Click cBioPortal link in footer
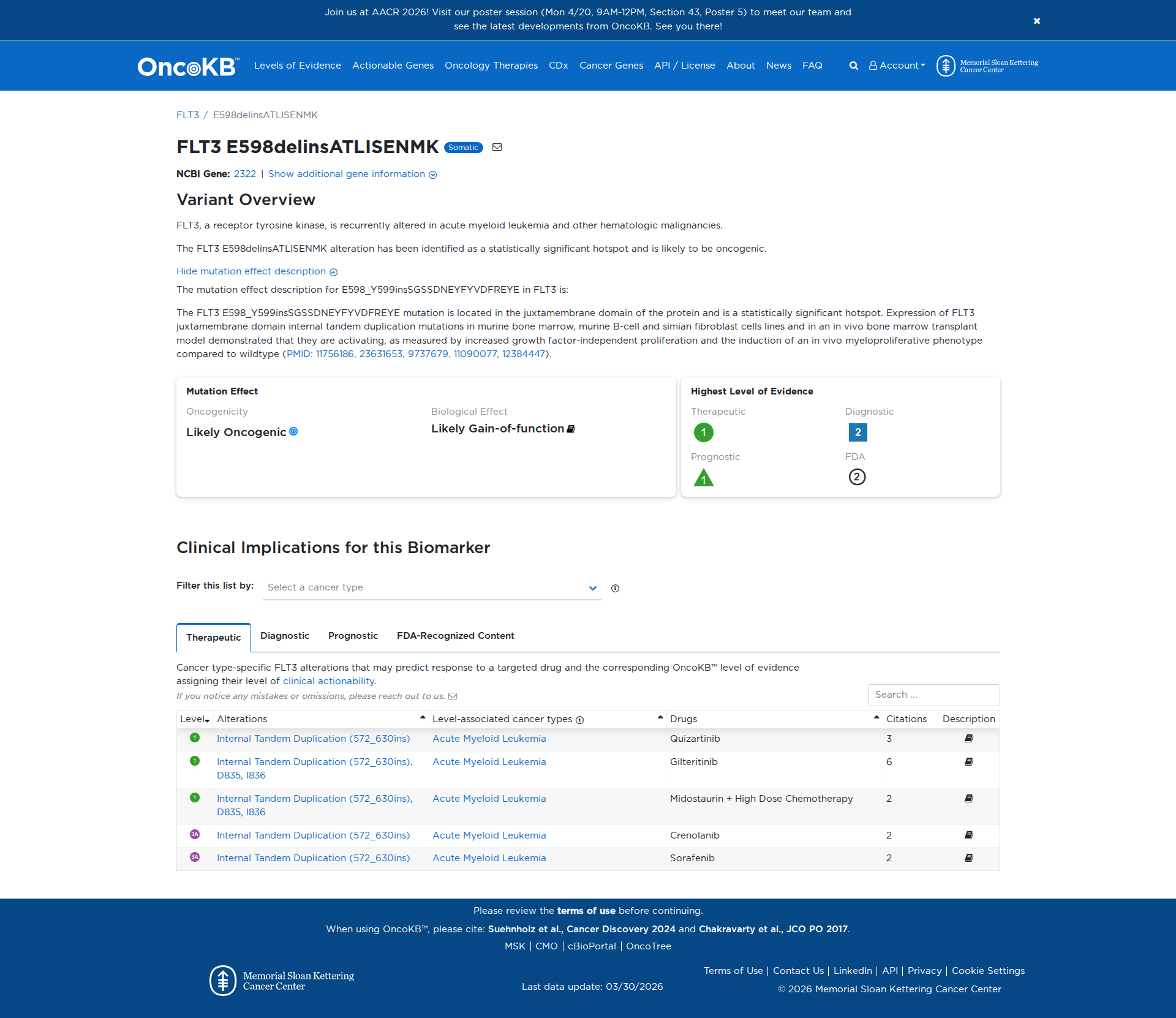 point(592,946)
